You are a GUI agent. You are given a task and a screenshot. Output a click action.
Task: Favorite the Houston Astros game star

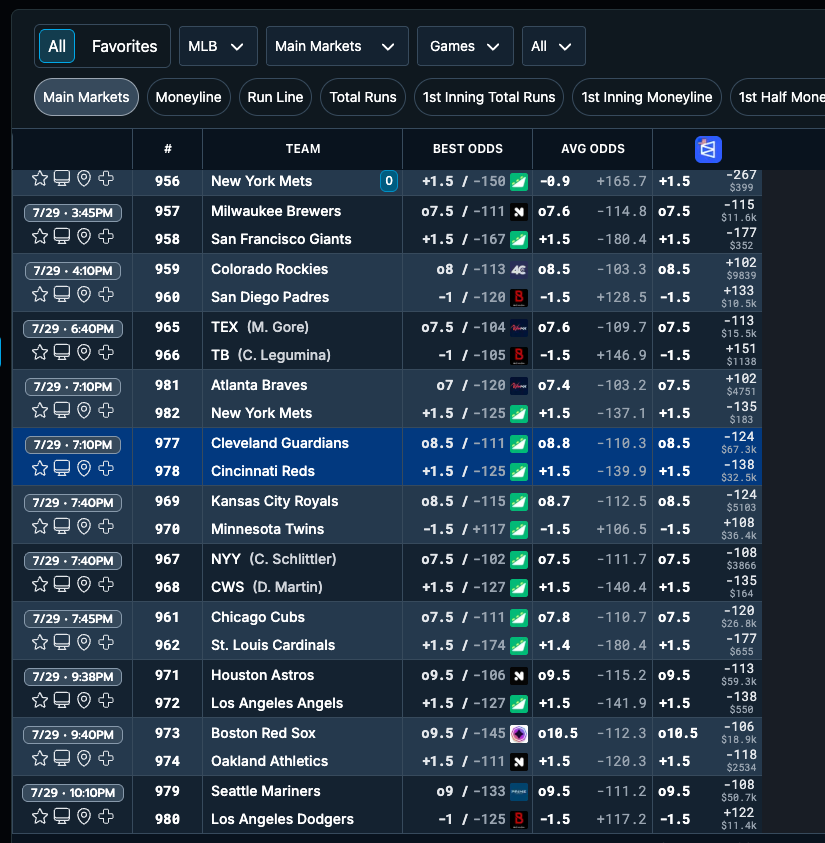point(40,701)
